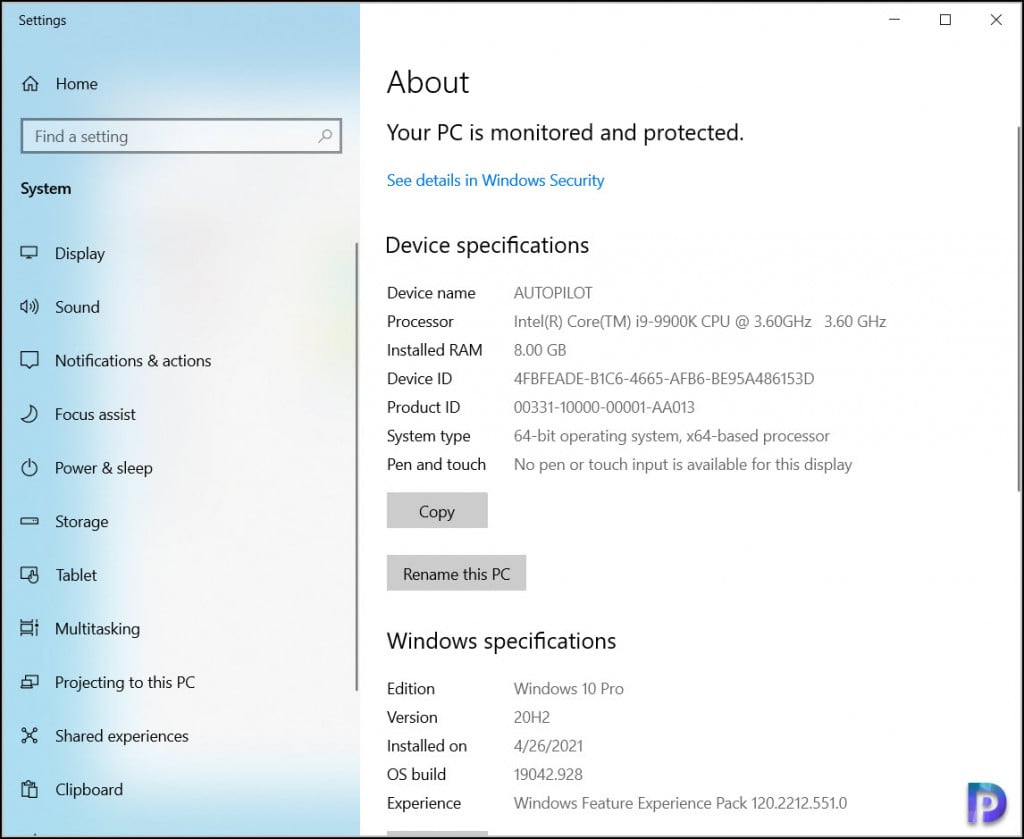Open the Home settings page
1024x839 pixels.
click(76, 84)
